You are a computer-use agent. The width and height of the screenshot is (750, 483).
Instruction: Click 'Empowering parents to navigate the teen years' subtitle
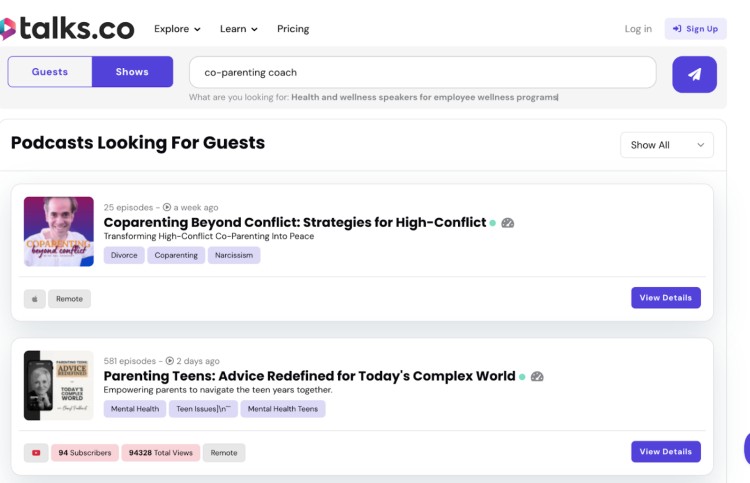[x=218, y=390]
